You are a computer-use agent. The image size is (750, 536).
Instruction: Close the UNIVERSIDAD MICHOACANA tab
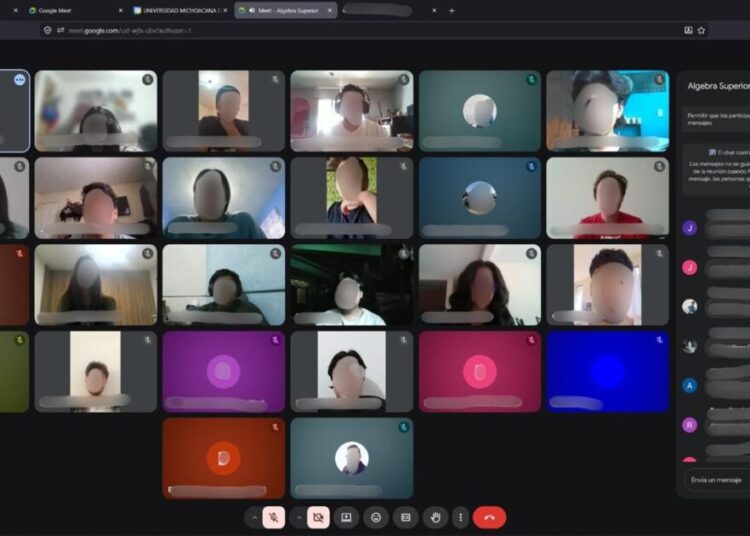pyautogui.click(x=226, y=11)
